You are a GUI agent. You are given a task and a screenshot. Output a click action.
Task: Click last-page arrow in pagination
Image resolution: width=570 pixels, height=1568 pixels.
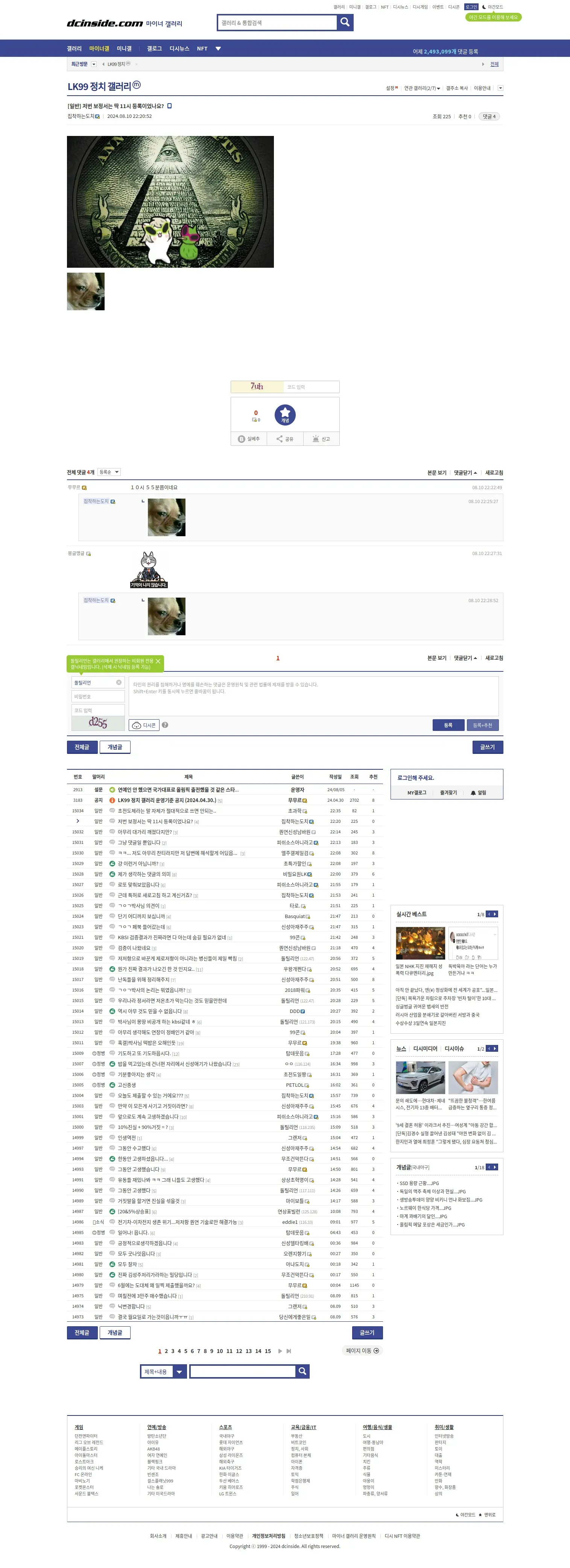pyautogui.click(x=288, y=1351)
